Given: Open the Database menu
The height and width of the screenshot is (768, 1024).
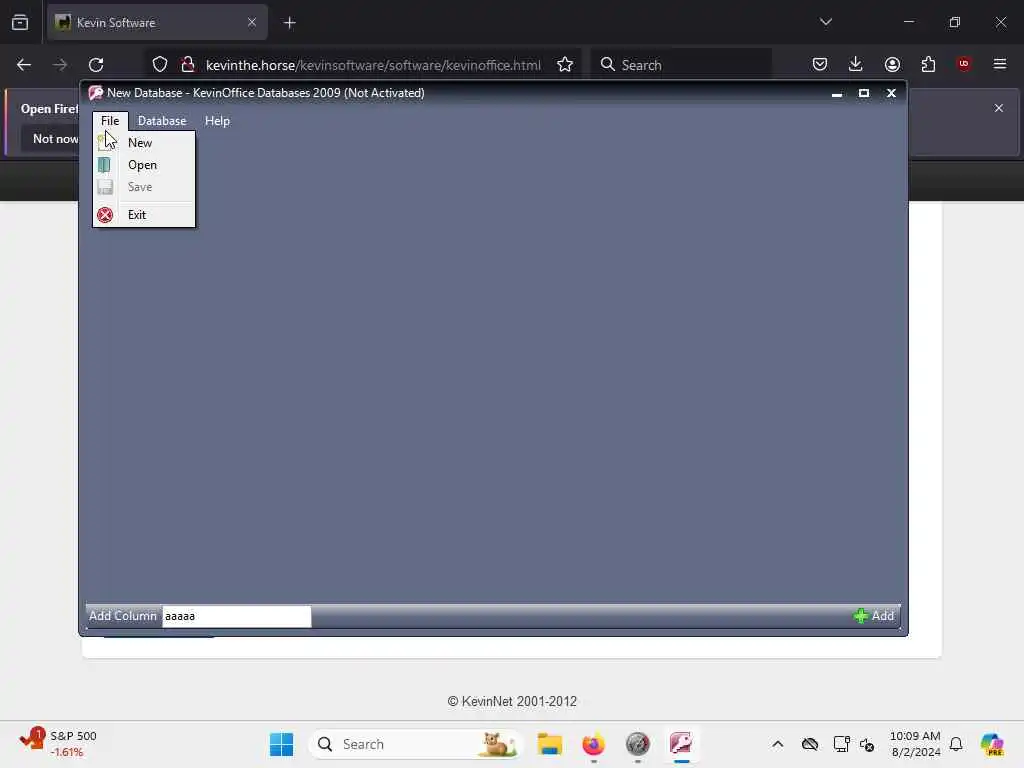Looking at the screenshot, I should 162,121.
